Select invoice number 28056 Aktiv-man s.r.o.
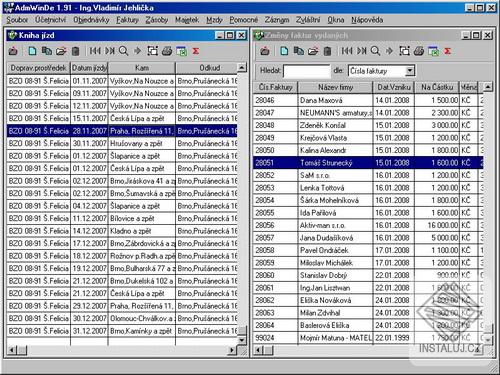500x375 pixels. tap(368, 225)
